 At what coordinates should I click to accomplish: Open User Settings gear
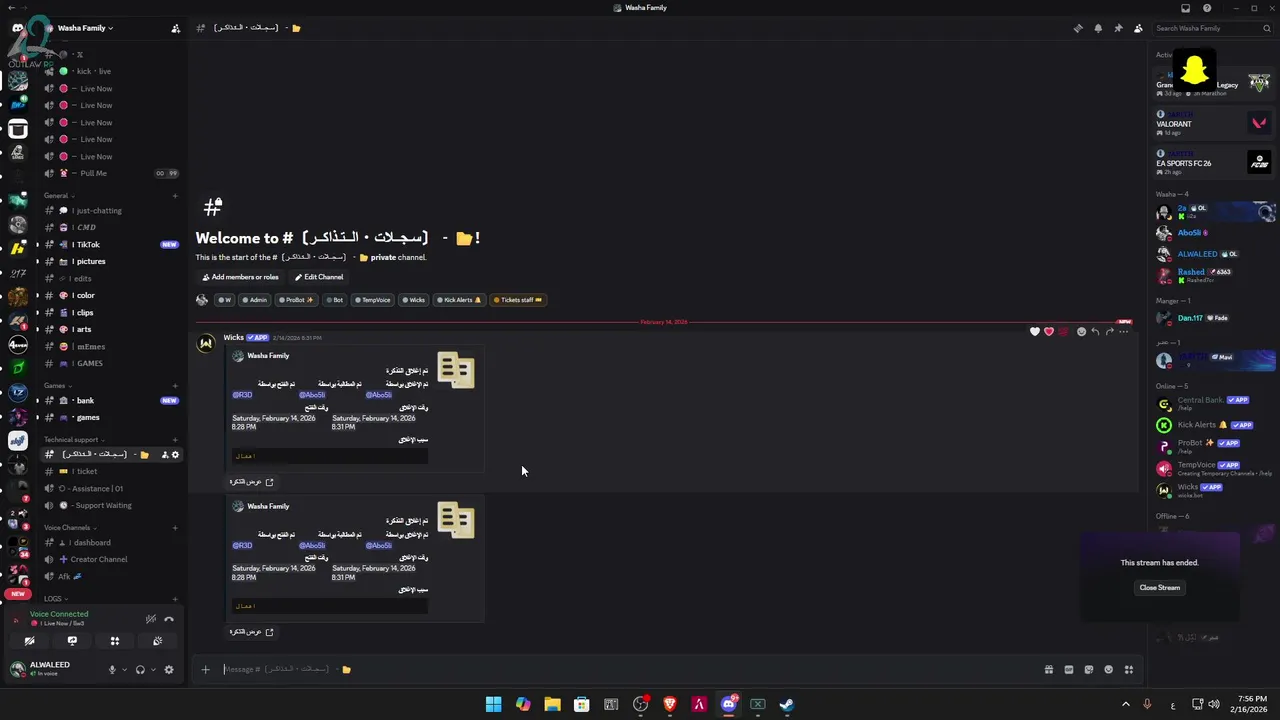point(169,669)
